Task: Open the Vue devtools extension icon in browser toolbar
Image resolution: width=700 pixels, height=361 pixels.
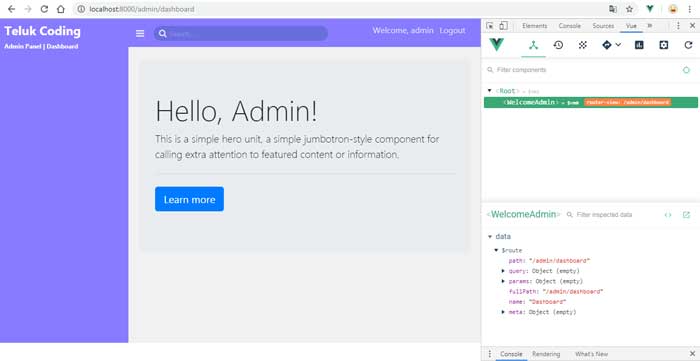Action: [x=650, y=9]
